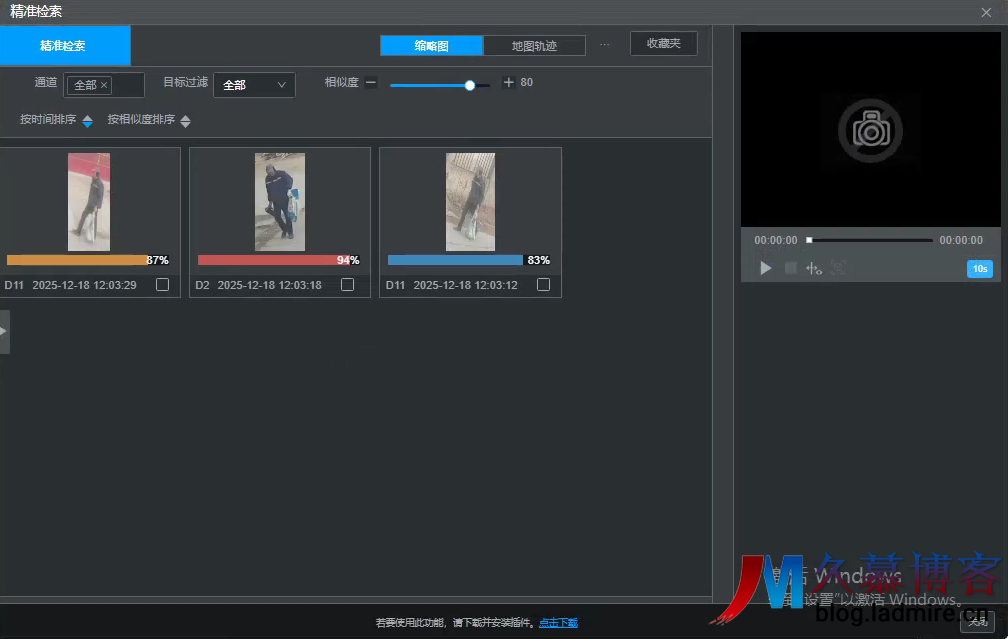Image resolution: width=1008 pixels, height=639 pixels.
Task: Sort results by time (按时间排序)
Action: pyautogui.click(x=56, y=120)
